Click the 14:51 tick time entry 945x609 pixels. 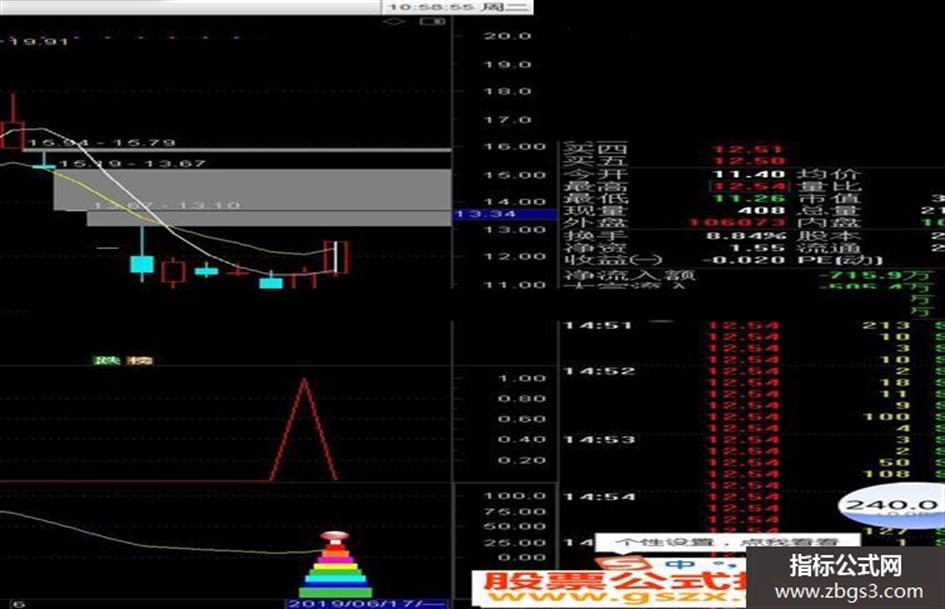pos(598,326)
